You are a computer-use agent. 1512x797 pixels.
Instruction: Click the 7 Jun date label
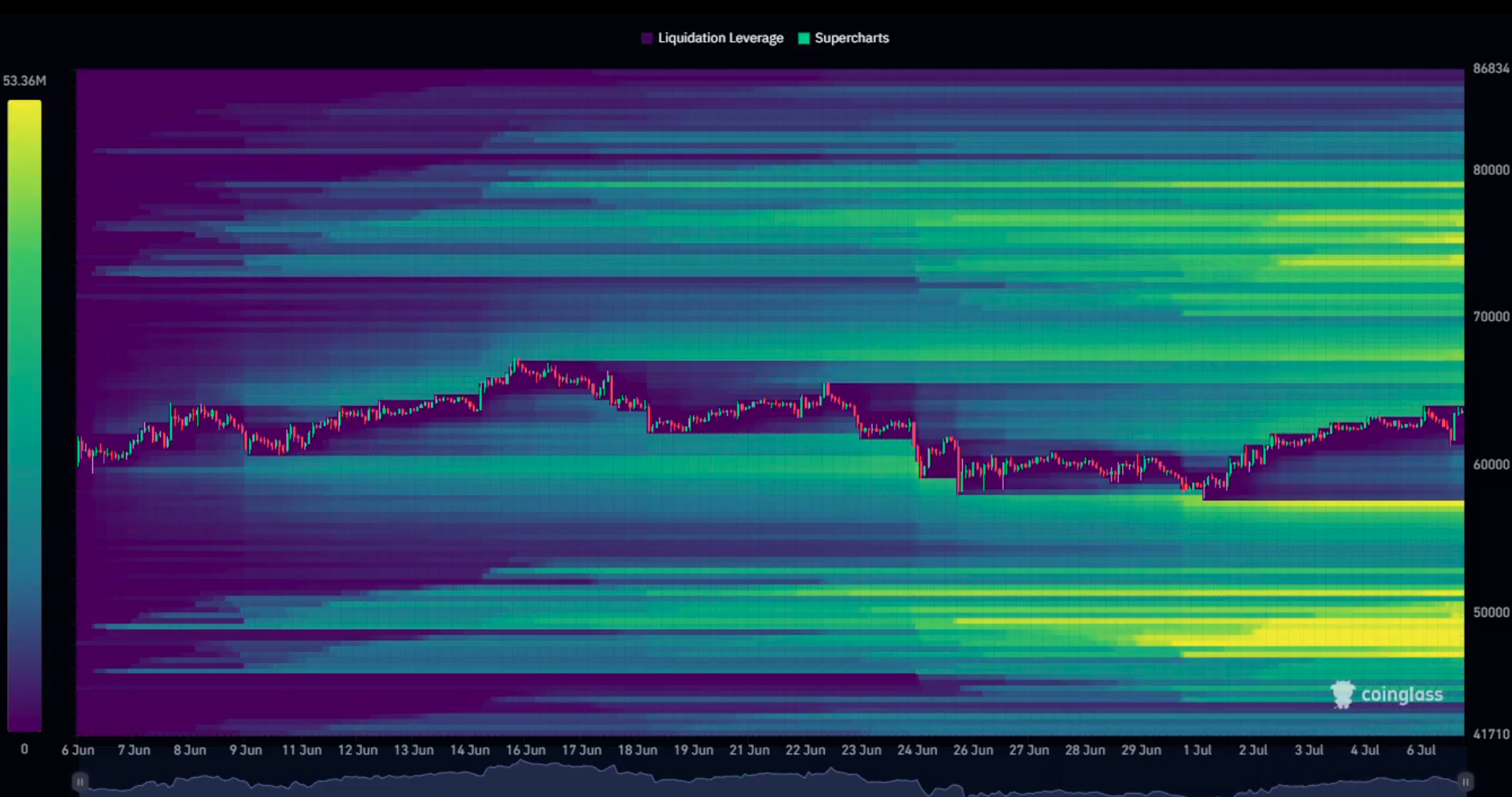tap(134, 750)
